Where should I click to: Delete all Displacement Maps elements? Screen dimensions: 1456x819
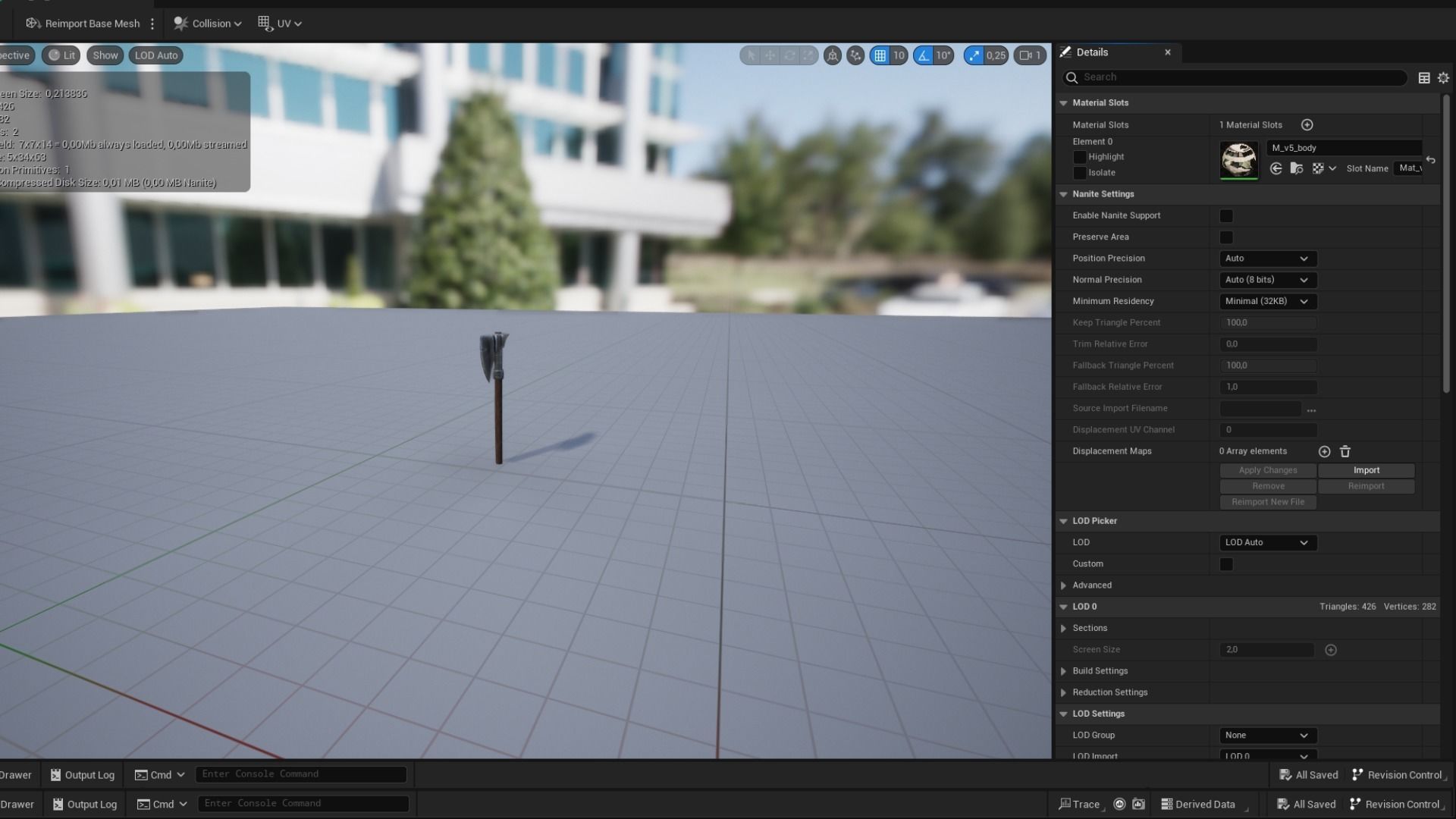click(1345, 451)
